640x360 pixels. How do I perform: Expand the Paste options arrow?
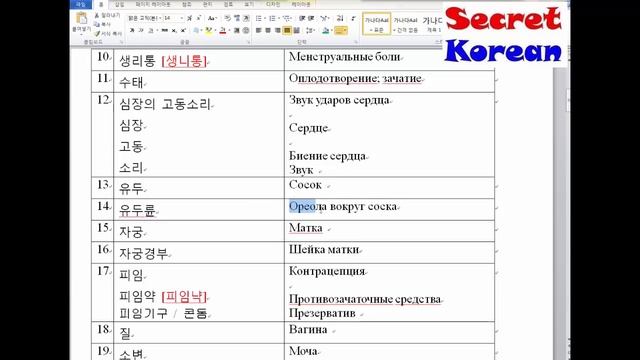point(81,34)
